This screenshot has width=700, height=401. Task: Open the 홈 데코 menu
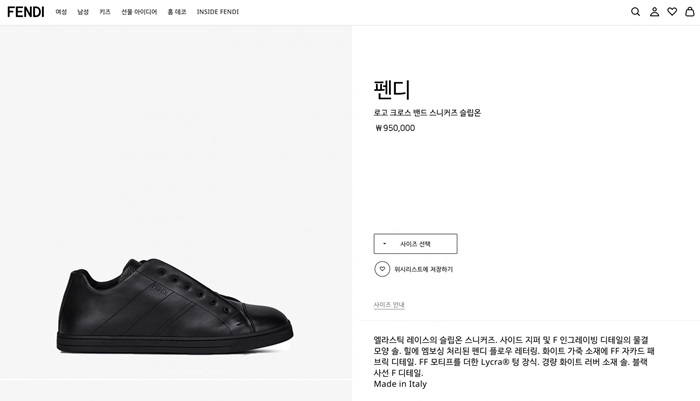(x=177, y=12)
